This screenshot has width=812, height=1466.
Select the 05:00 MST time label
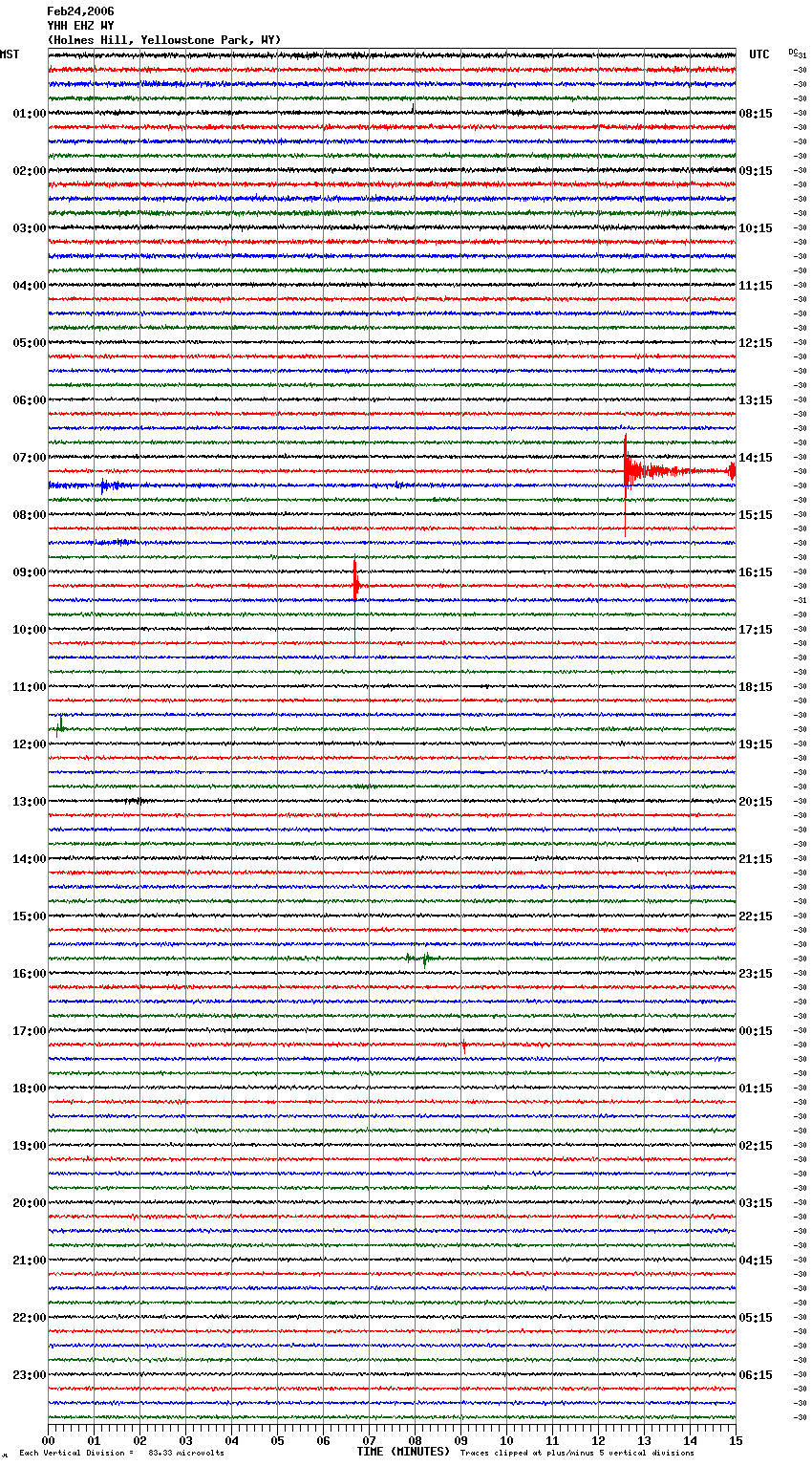(29, 343)
